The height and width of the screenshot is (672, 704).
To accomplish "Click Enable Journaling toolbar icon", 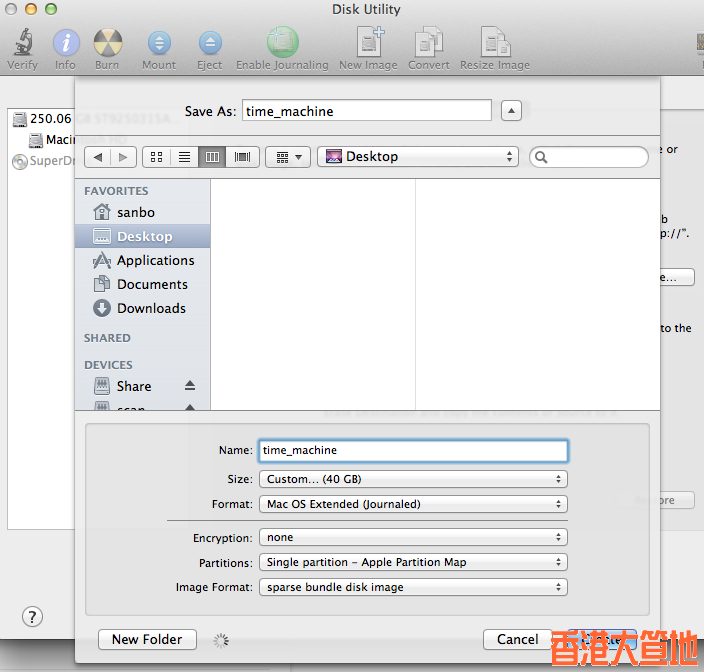I will pos(282,42).
